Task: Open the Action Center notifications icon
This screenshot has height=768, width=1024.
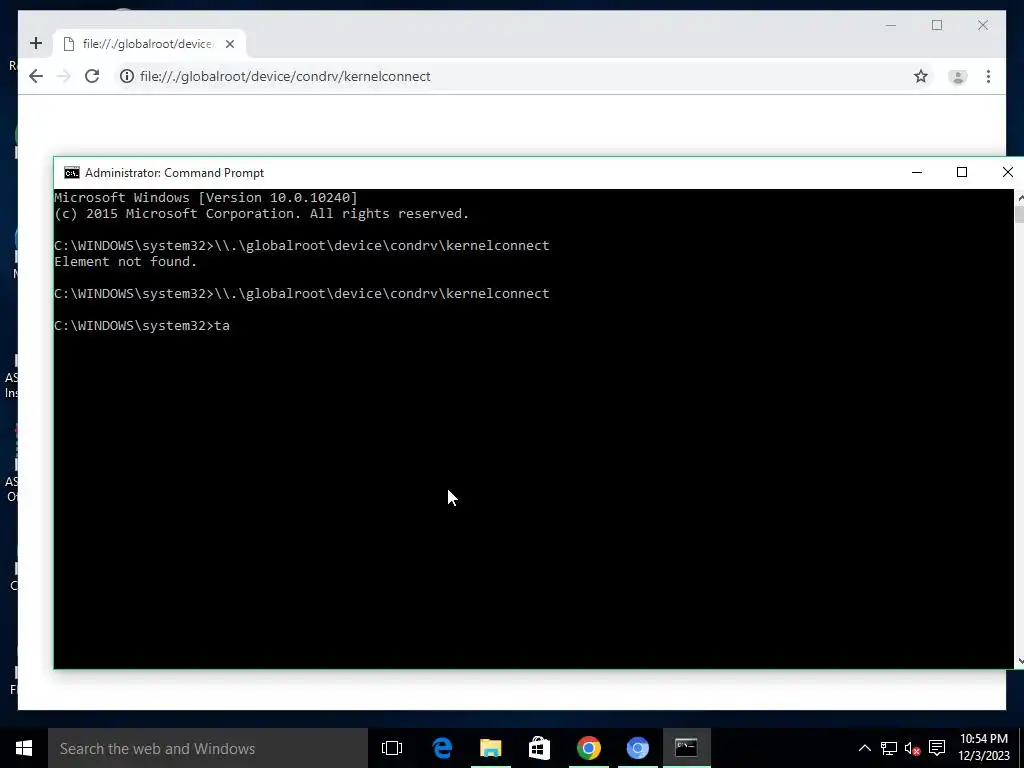Action: (937, 748)
